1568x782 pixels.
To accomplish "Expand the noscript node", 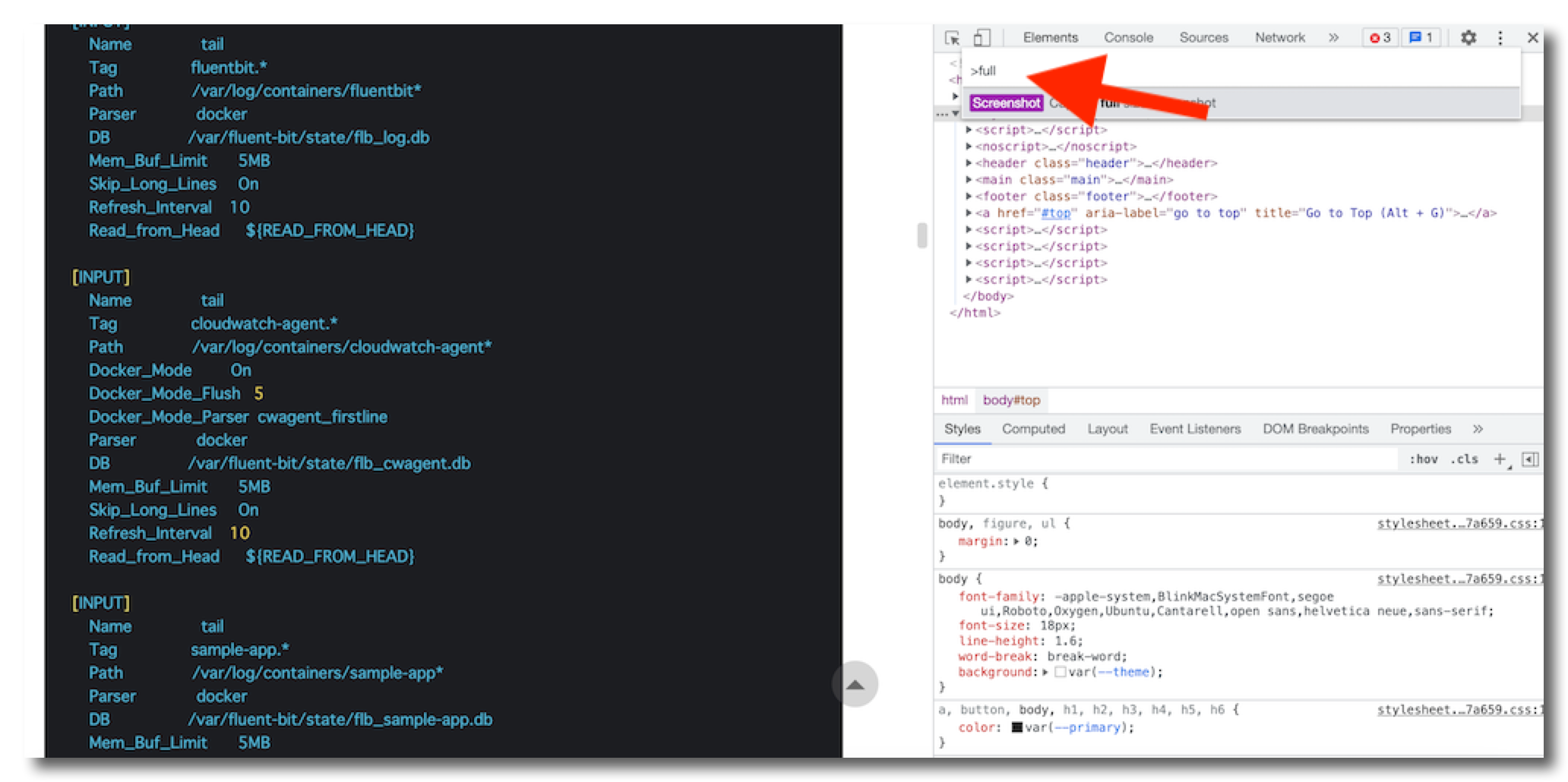I will pyautogui.click(x=969, y=147).
